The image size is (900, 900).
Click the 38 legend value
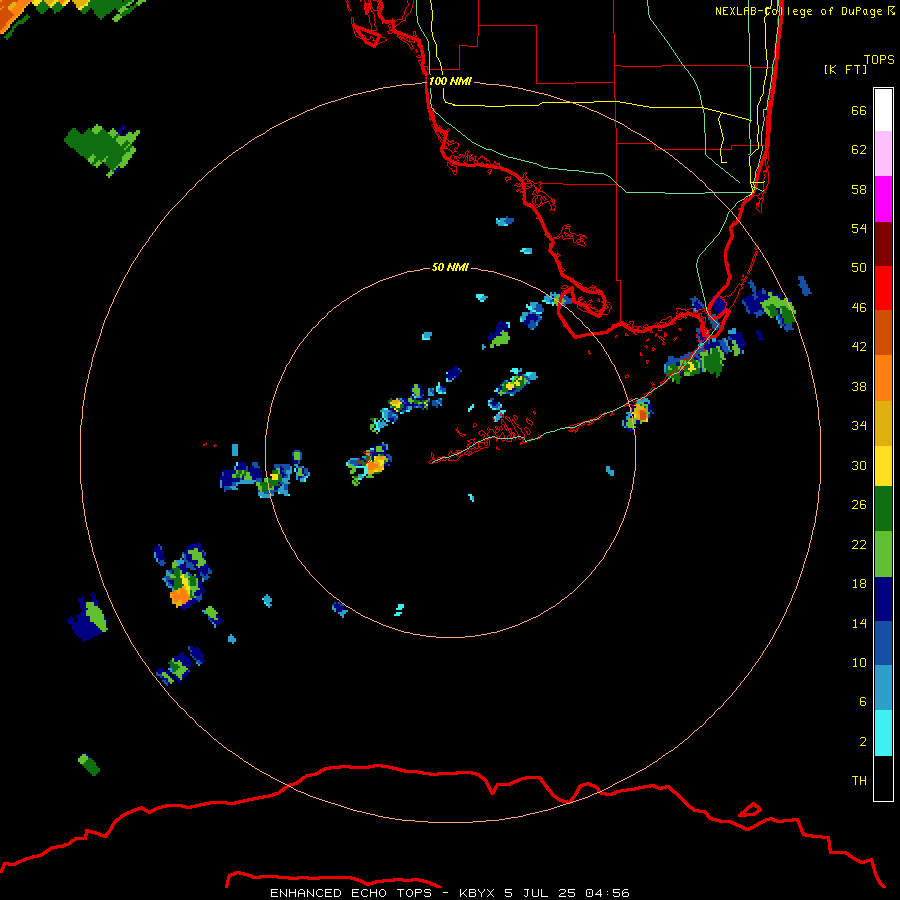(859, 386)
